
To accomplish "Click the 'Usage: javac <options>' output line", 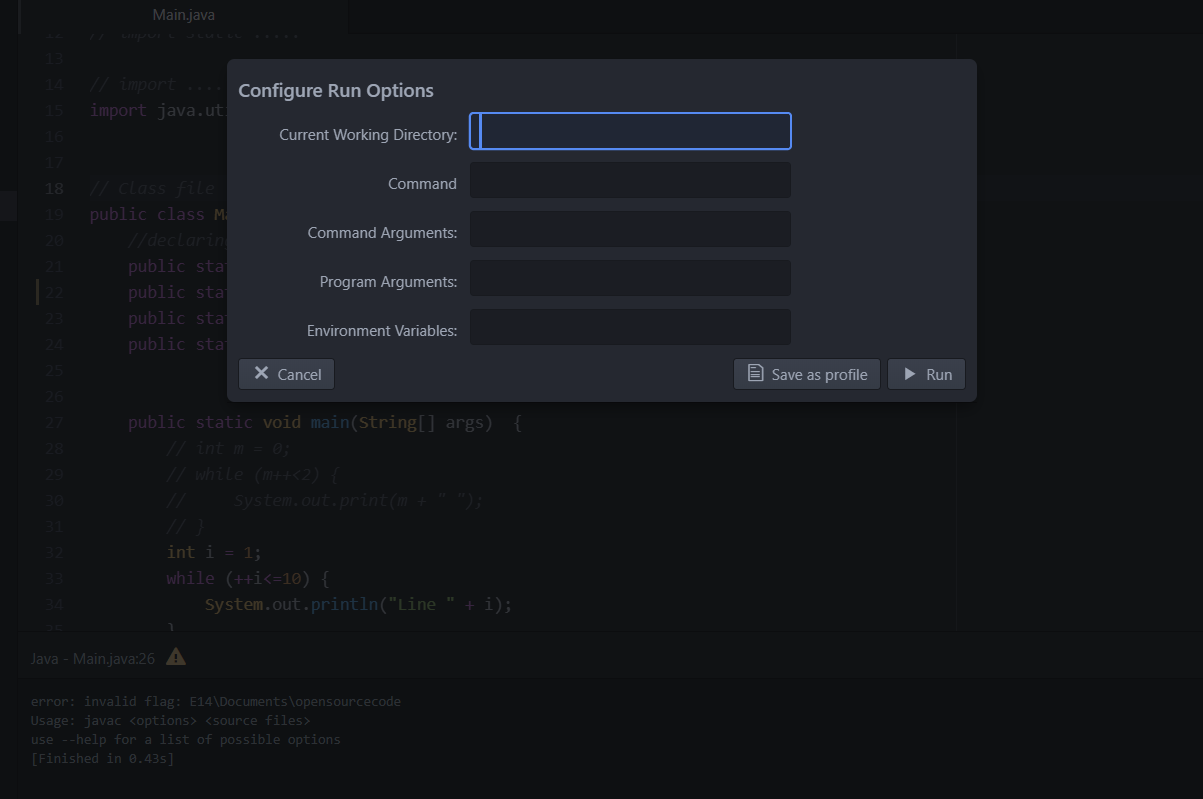I will (x=171, y=720).
